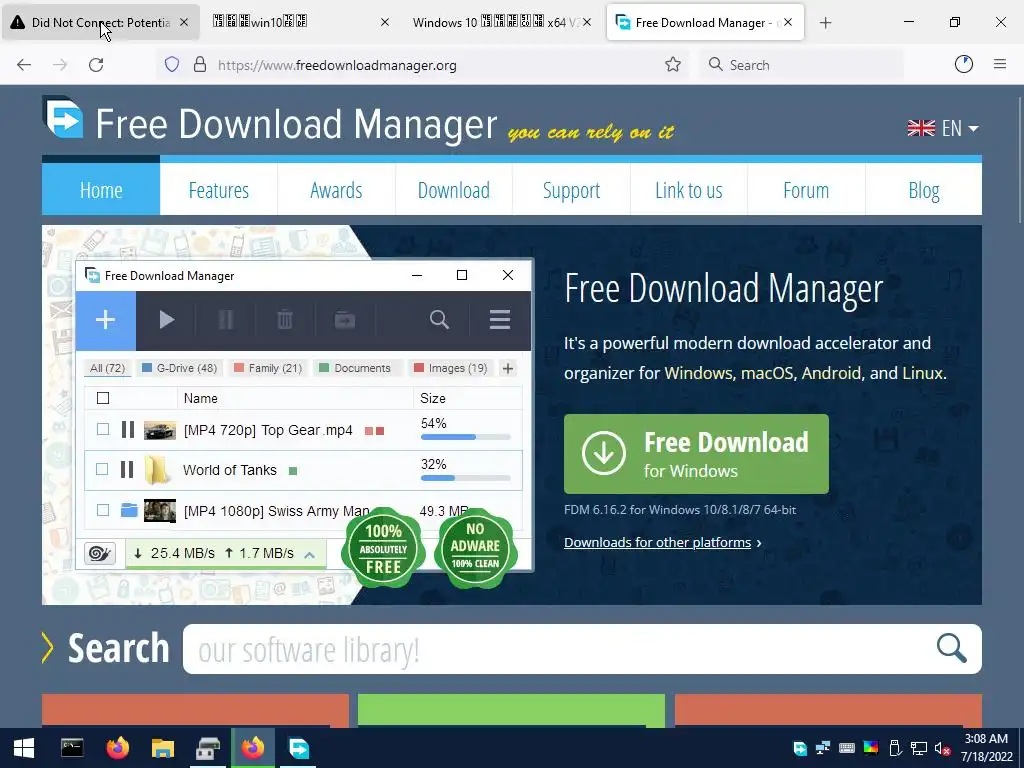The height and width of the screenshot is (768, 1024).
Task: Click the snail mode icon in FDM preview
Action: click(100, 553)
